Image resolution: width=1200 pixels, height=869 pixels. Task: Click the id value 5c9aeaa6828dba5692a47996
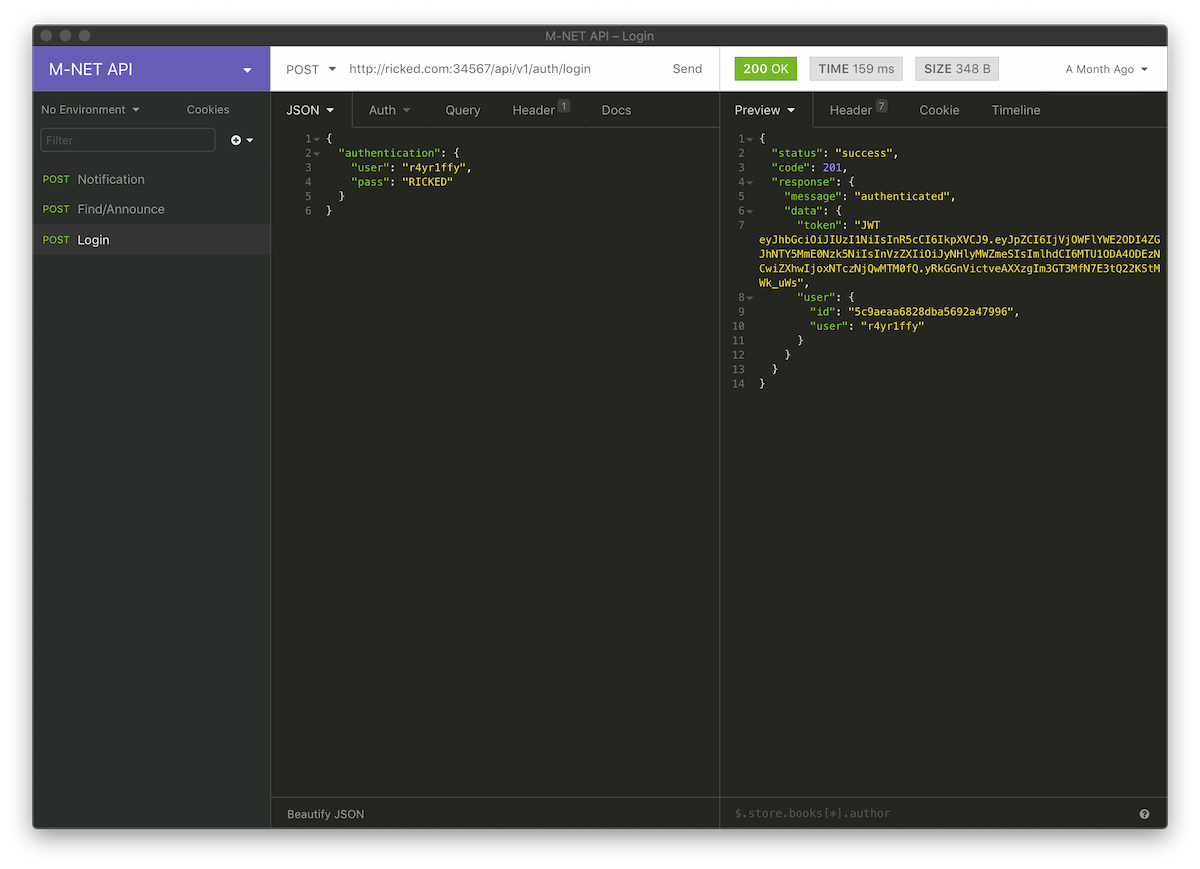point(931,311)
